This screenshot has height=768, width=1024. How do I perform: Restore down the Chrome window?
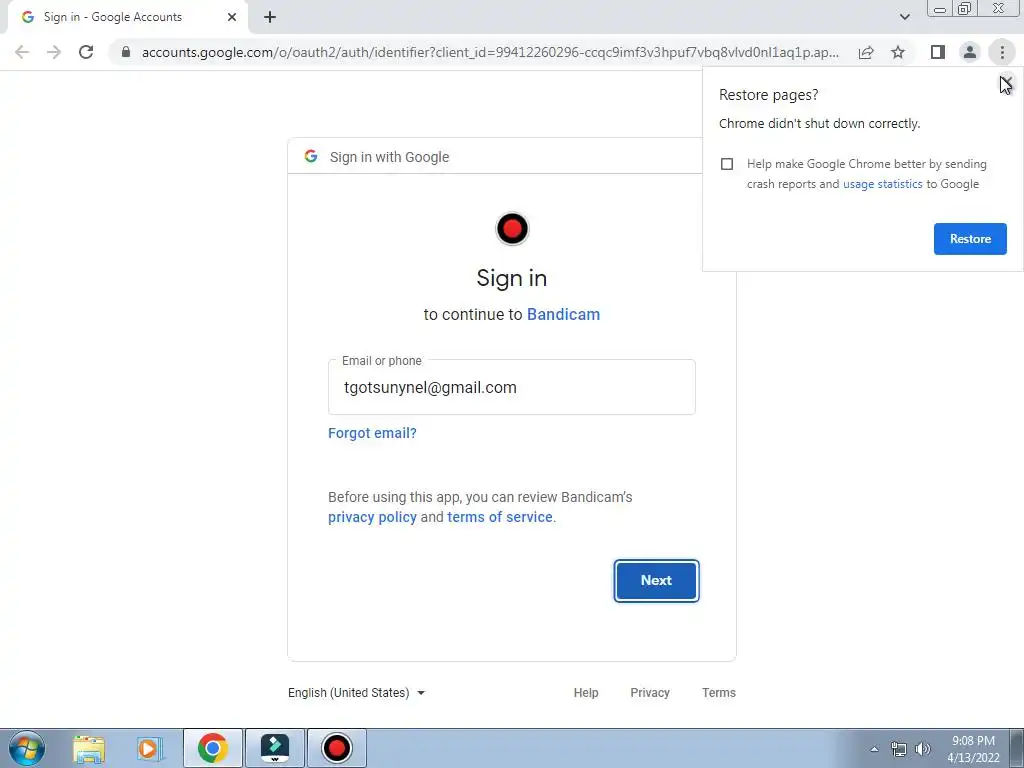pyautogui.click(x=965, y=9)
